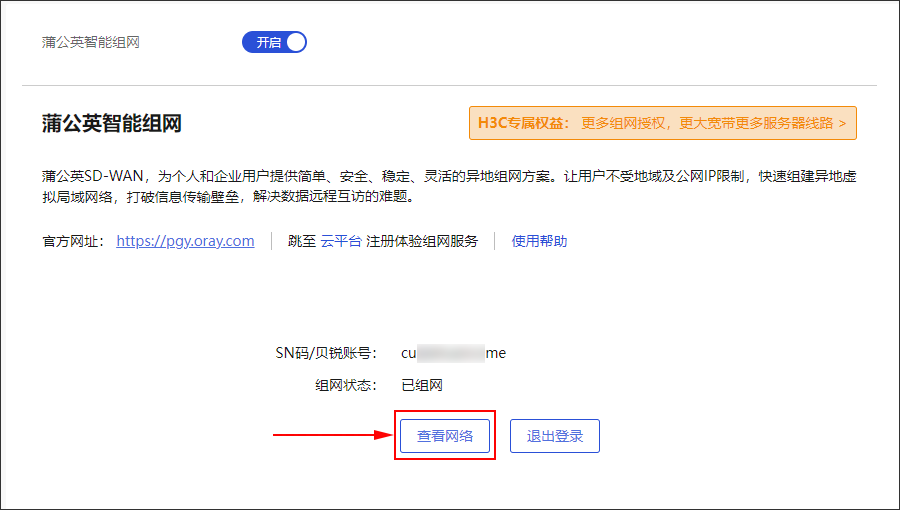Toggle the 蒲公英智能组网 switch off

274,42
